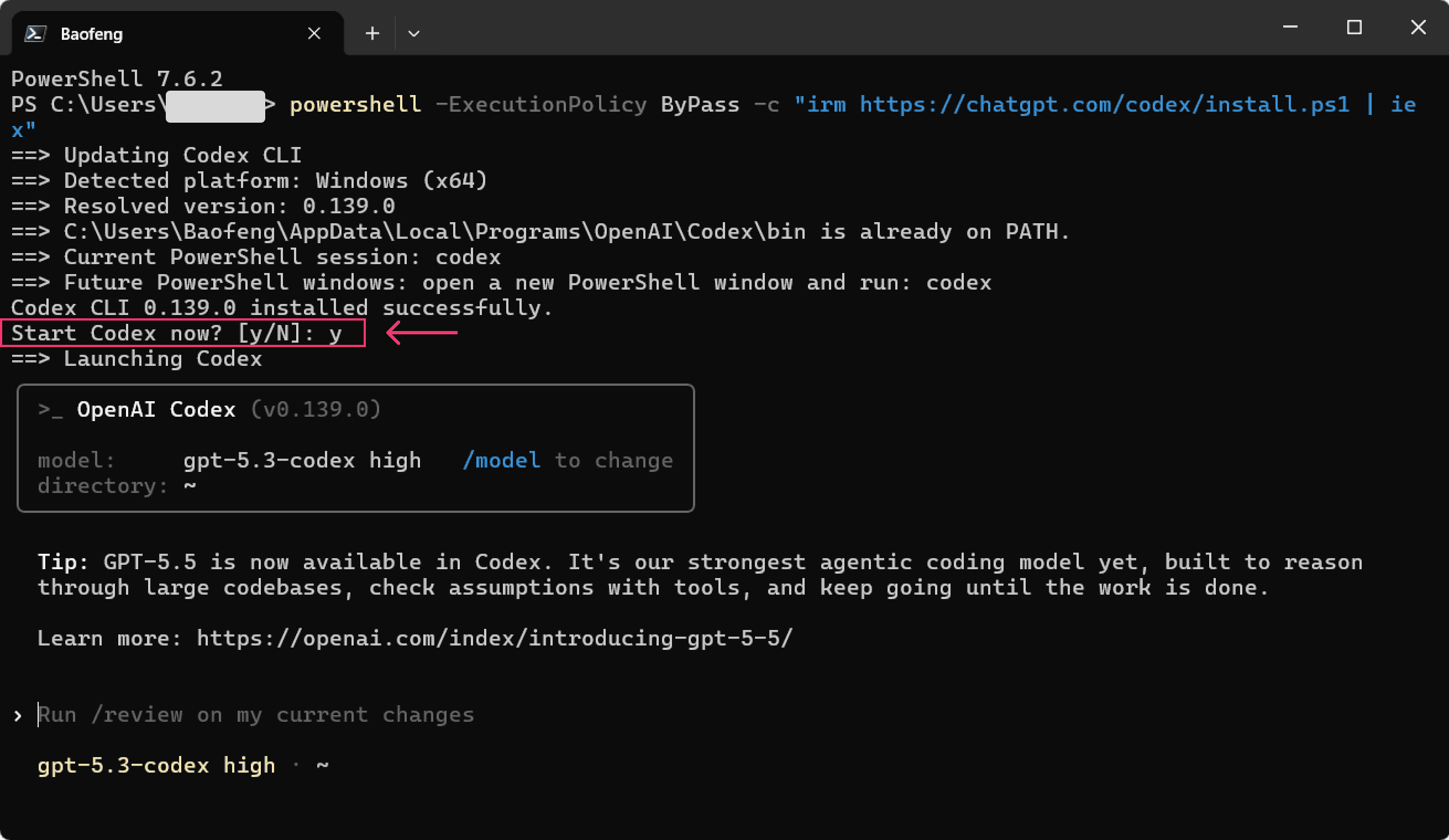The width and height of the screenshot is (1449, 840).
Task: Click the pink arrow annotation
Action: 422,333
